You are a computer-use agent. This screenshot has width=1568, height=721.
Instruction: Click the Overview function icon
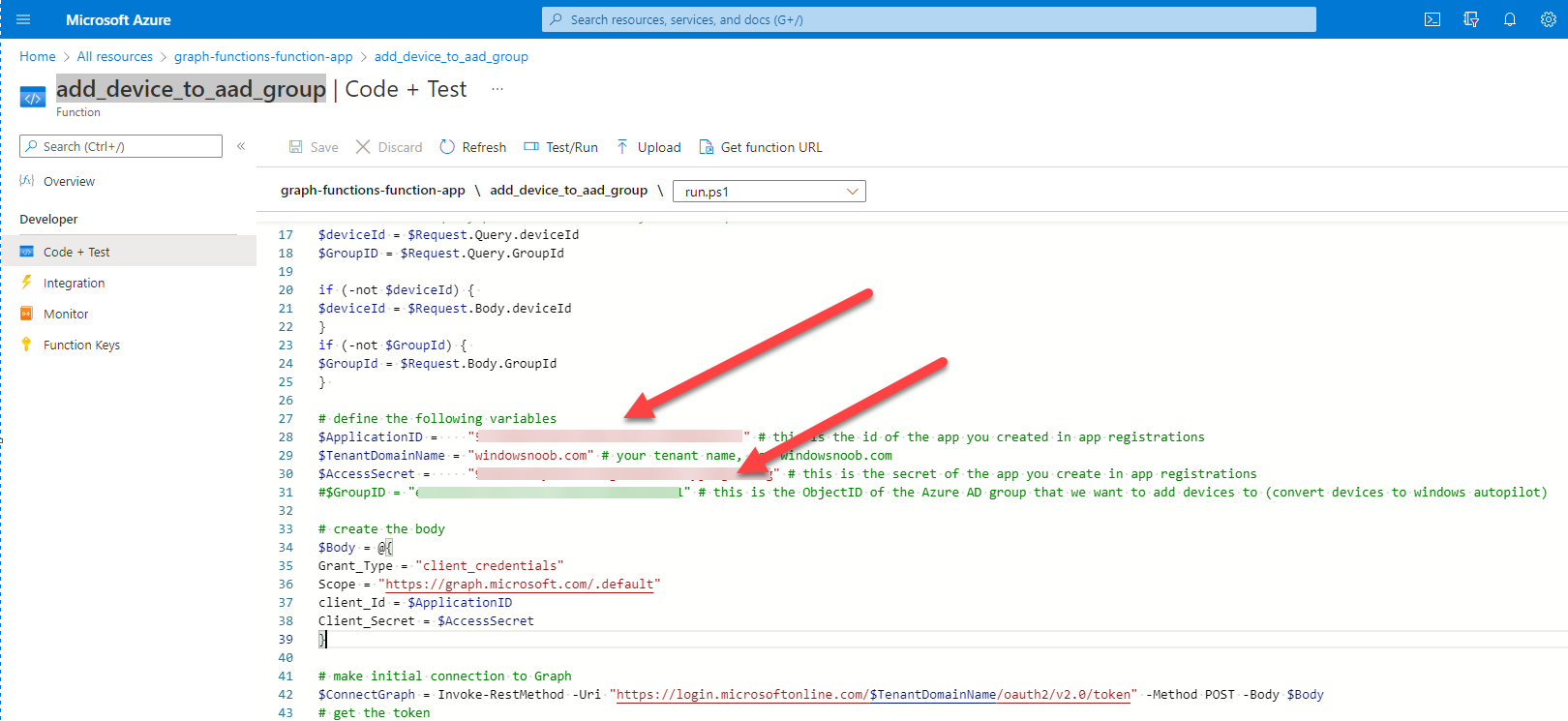(27, 181)
